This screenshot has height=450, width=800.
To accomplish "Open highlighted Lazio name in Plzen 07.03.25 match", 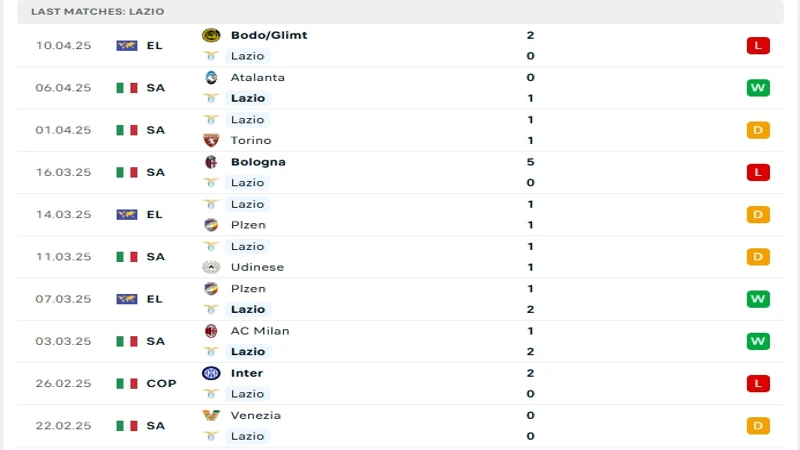I will (x=248, y=309).
